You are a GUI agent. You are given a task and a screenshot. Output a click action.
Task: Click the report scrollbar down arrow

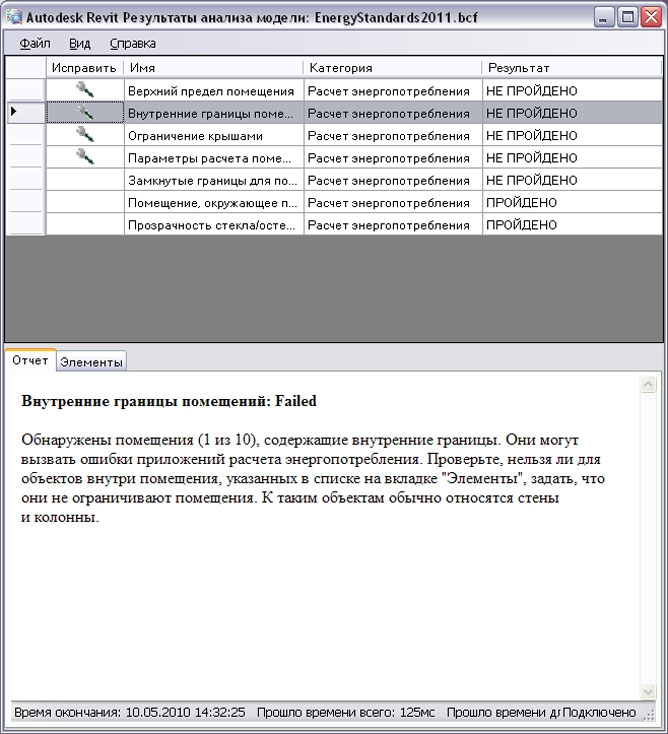point(648,691)
